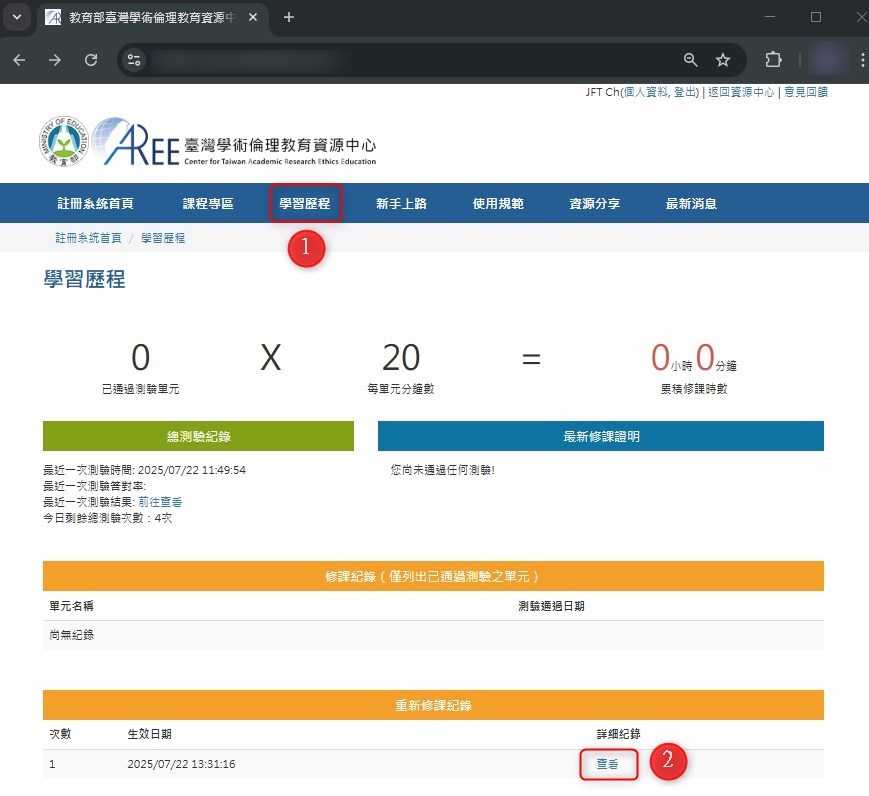Click the 生效日期 column header

click(149, 734)
